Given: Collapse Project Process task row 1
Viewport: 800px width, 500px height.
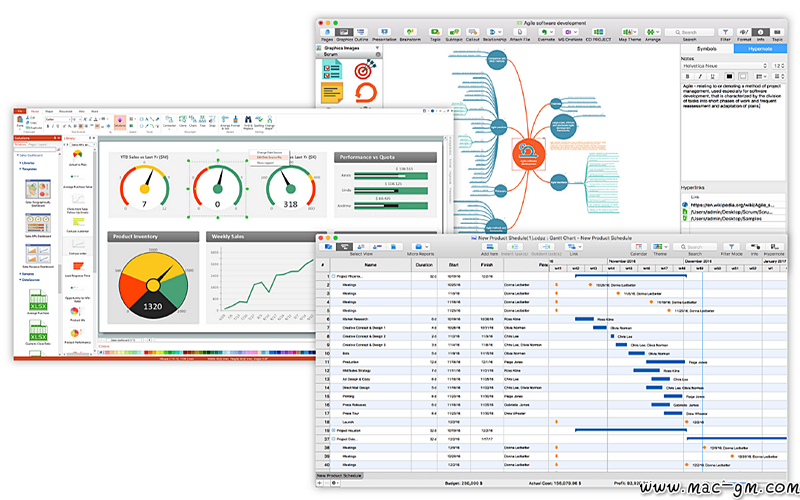Looking at the screenshot, I should click(x=334, y=276).
